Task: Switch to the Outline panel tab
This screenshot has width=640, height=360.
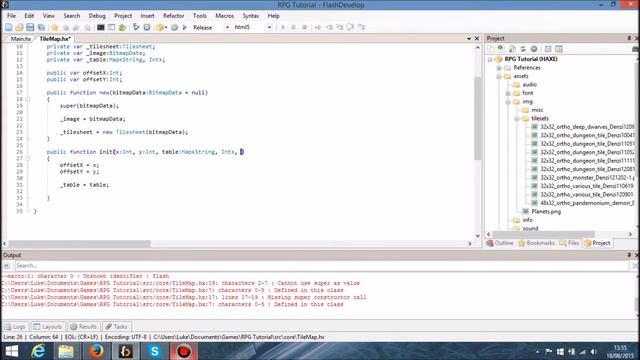Action: click(500, 243)
